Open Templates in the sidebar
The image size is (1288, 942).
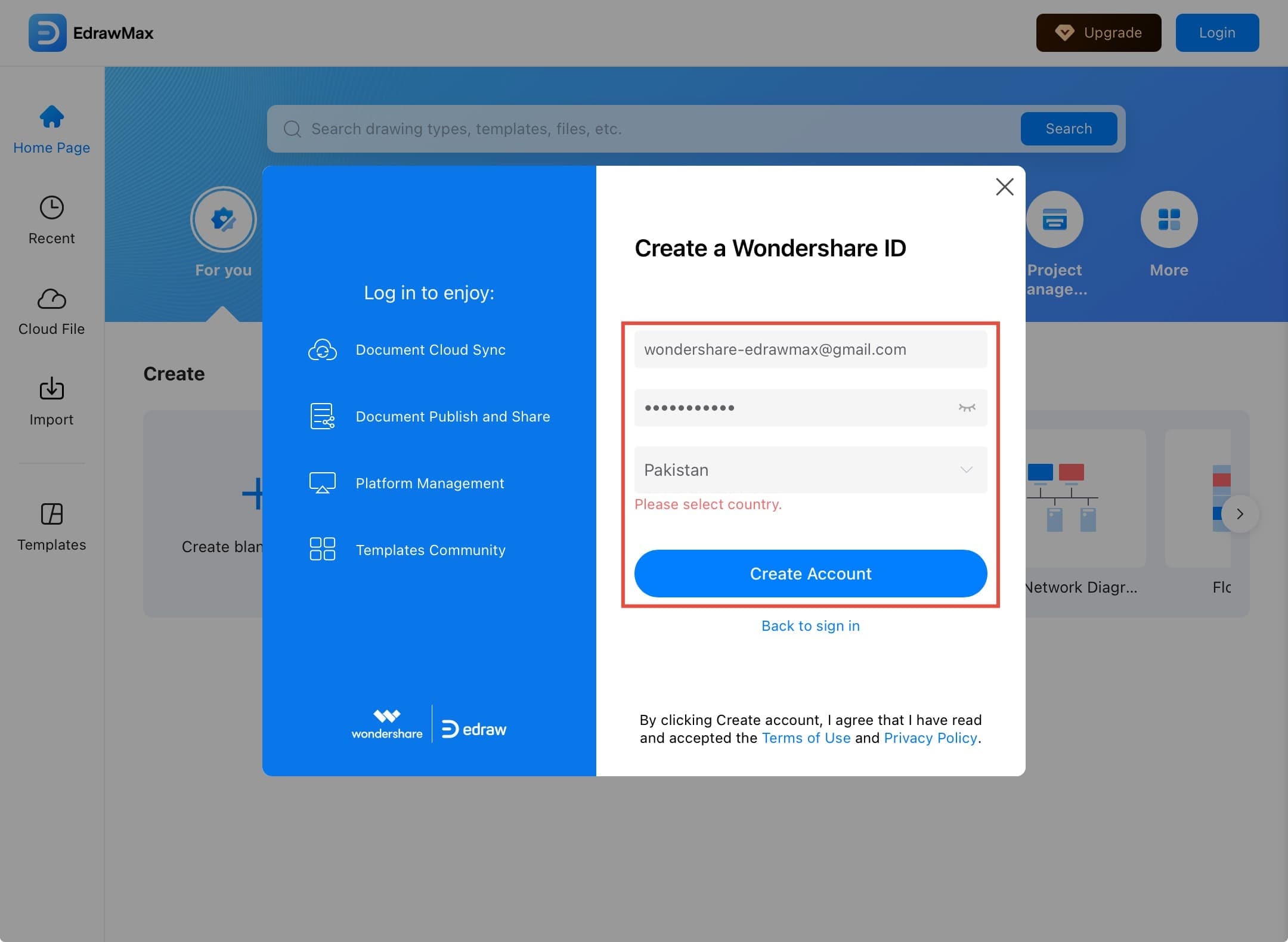point(52,514)
